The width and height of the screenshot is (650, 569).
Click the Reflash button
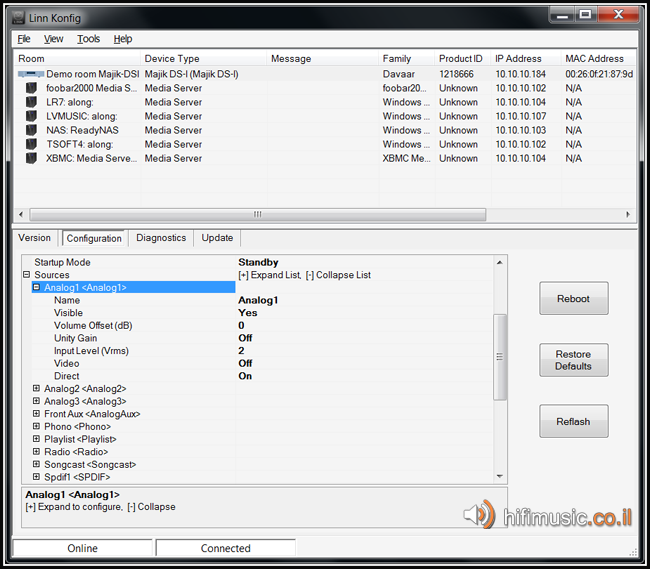(x=574, y=421)
